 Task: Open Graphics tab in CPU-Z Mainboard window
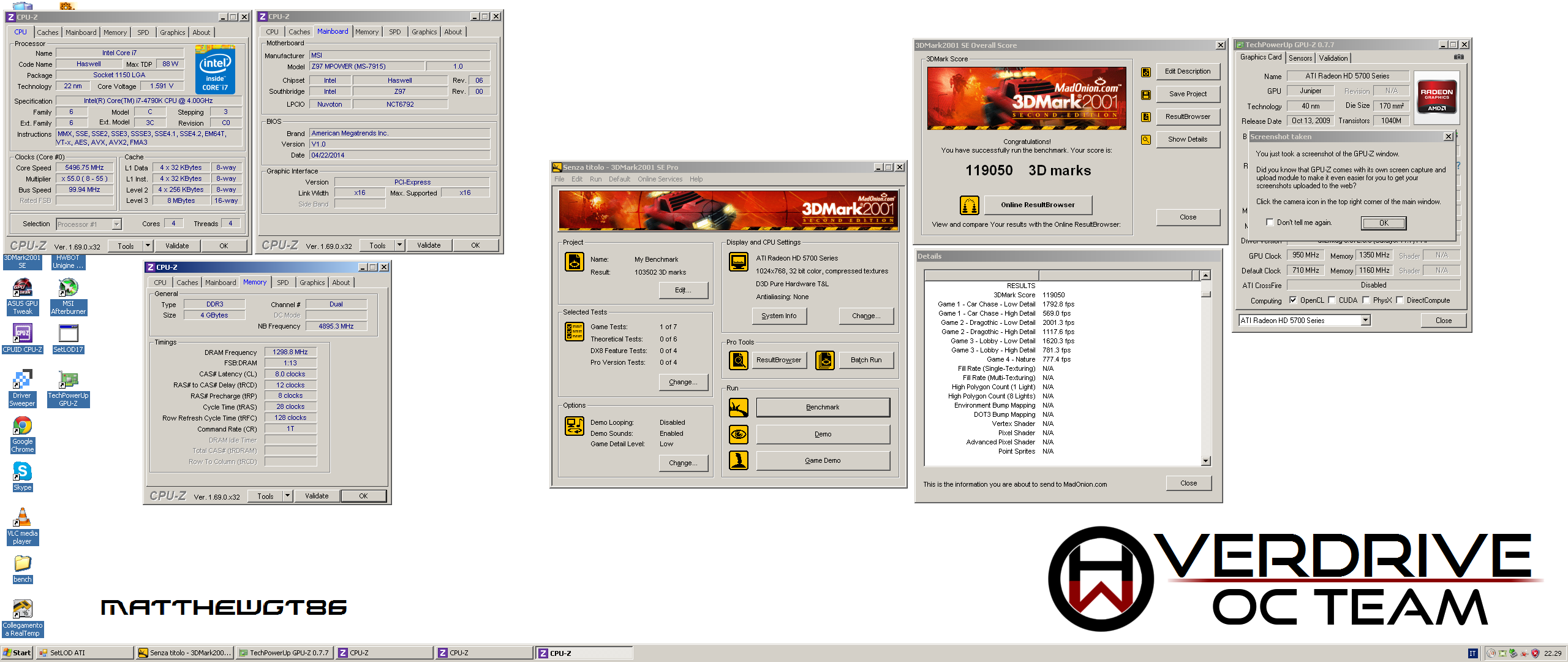[424, 32]
